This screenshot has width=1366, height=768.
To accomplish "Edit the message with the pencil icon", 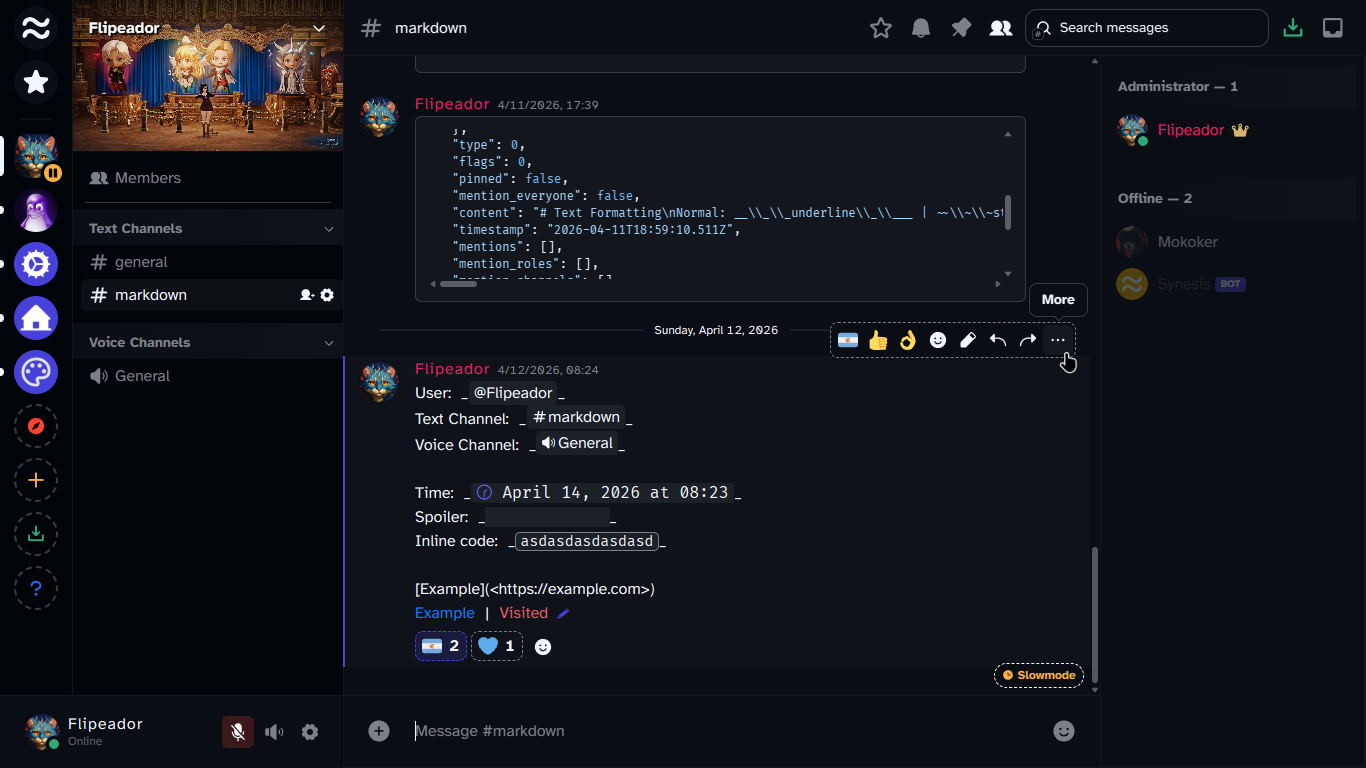I will 968,340.
